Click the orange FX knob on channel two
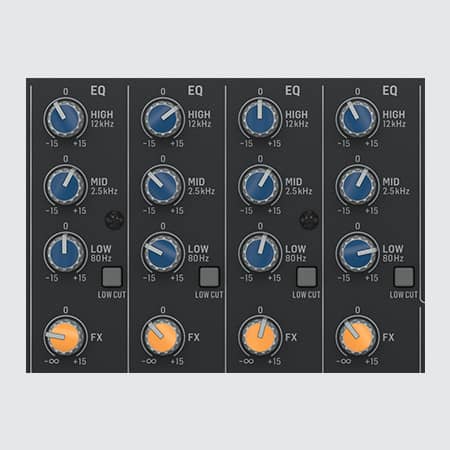Image resolution: width=450 pixels, height=450 pixels. coord(163,336)
